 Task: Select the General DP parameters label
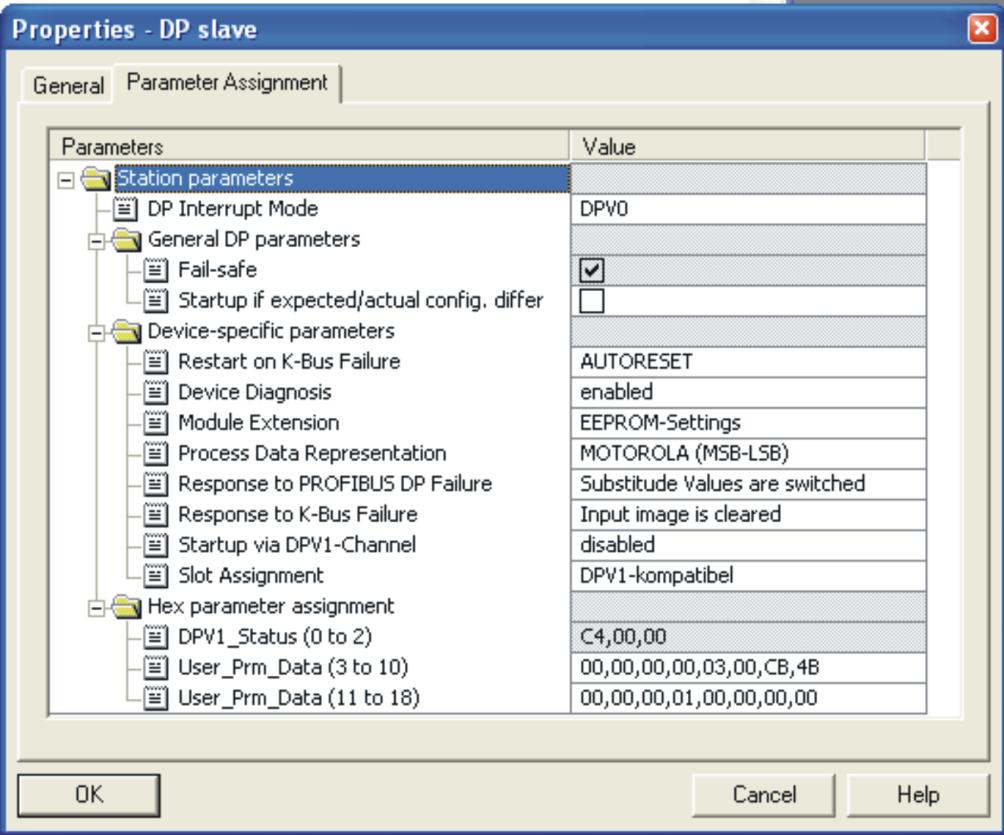[254, 239]
